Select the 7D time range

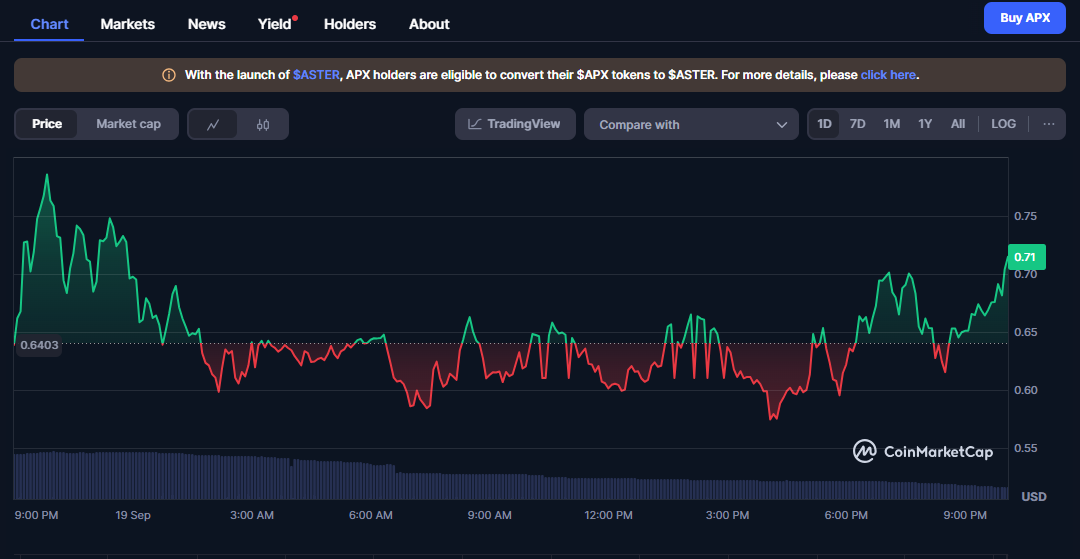[x=857, y=124]
